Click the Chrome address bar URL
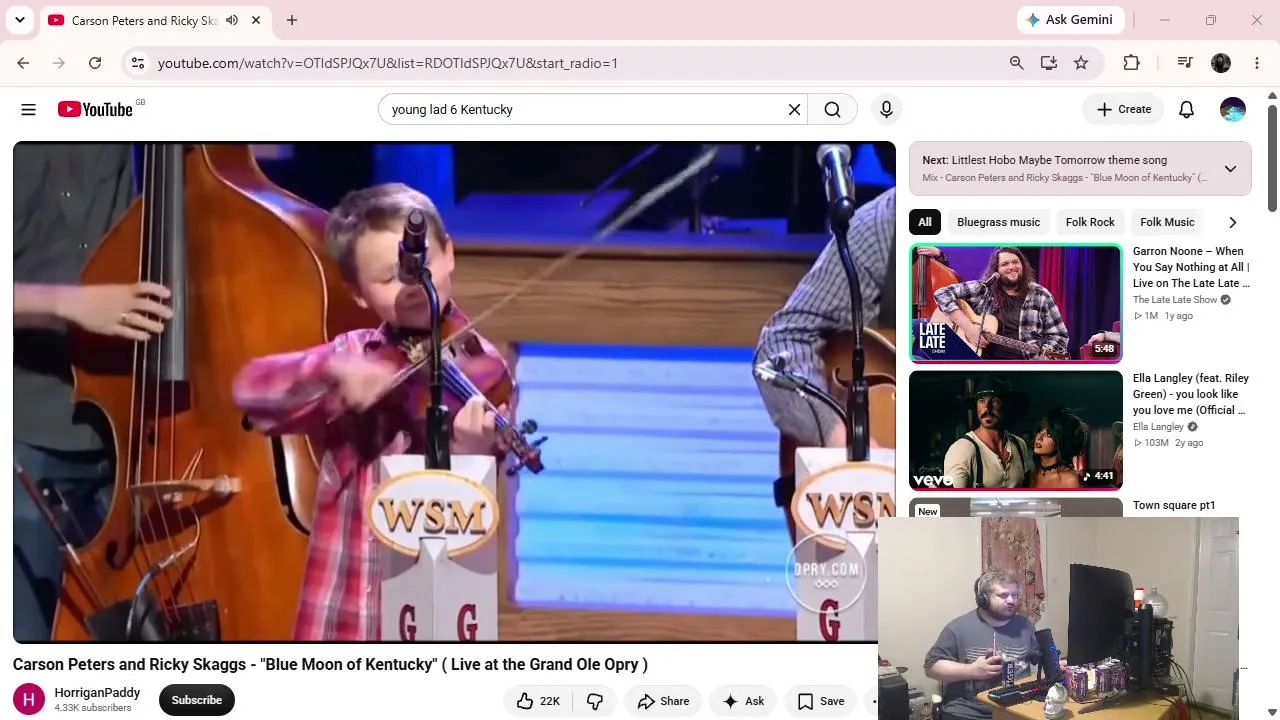 388,63
